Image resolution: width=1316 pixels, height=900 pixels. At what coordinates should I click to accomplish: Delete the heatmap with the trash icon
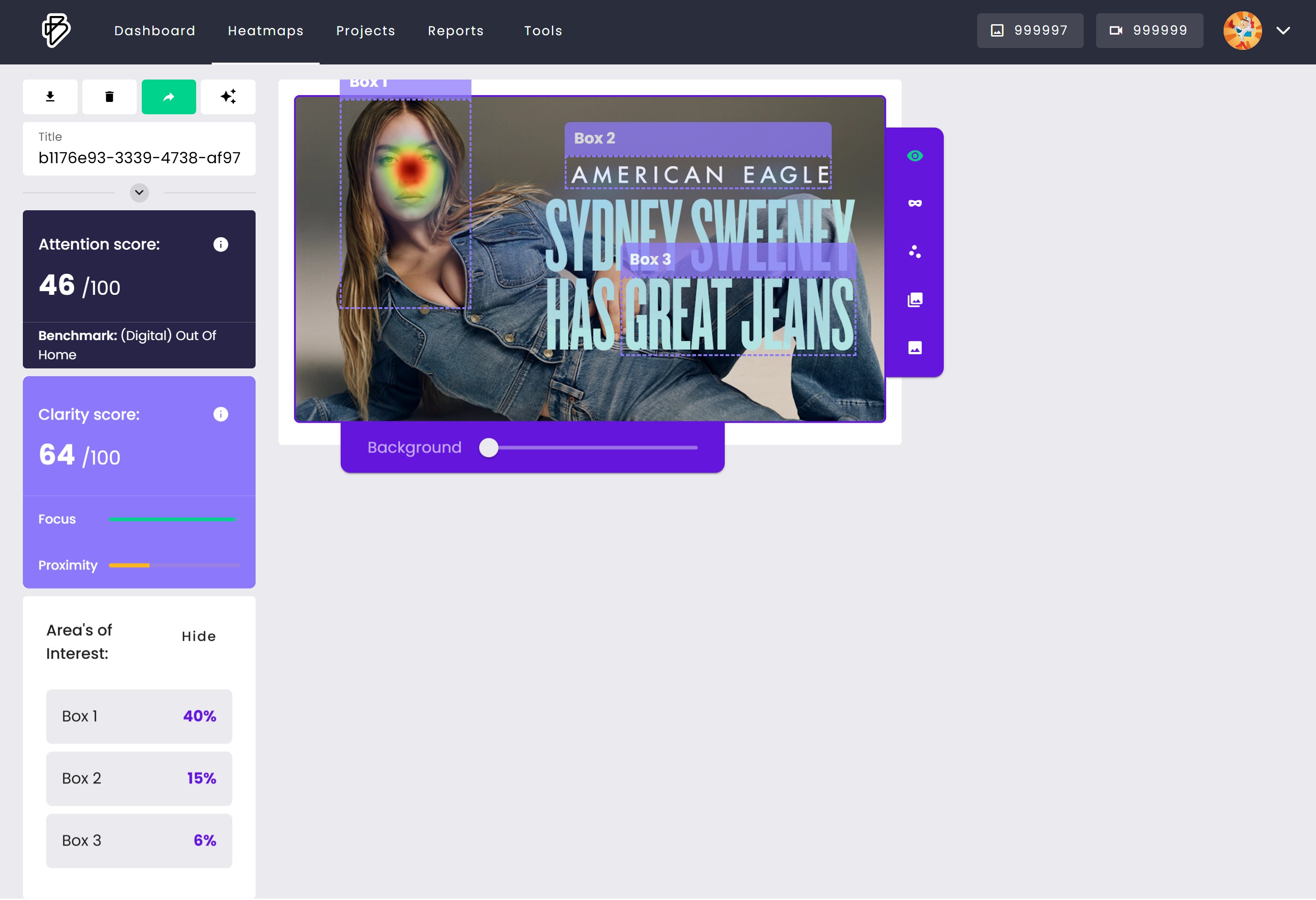point(109,97)
